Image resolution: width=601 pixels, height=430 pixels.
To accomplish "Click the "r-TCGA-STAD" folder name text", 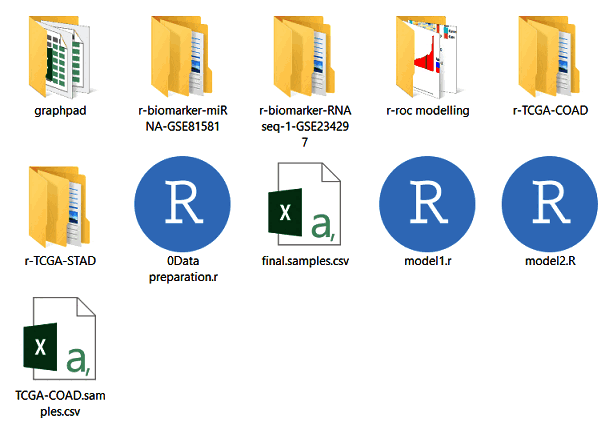I will tap(60, 261).
